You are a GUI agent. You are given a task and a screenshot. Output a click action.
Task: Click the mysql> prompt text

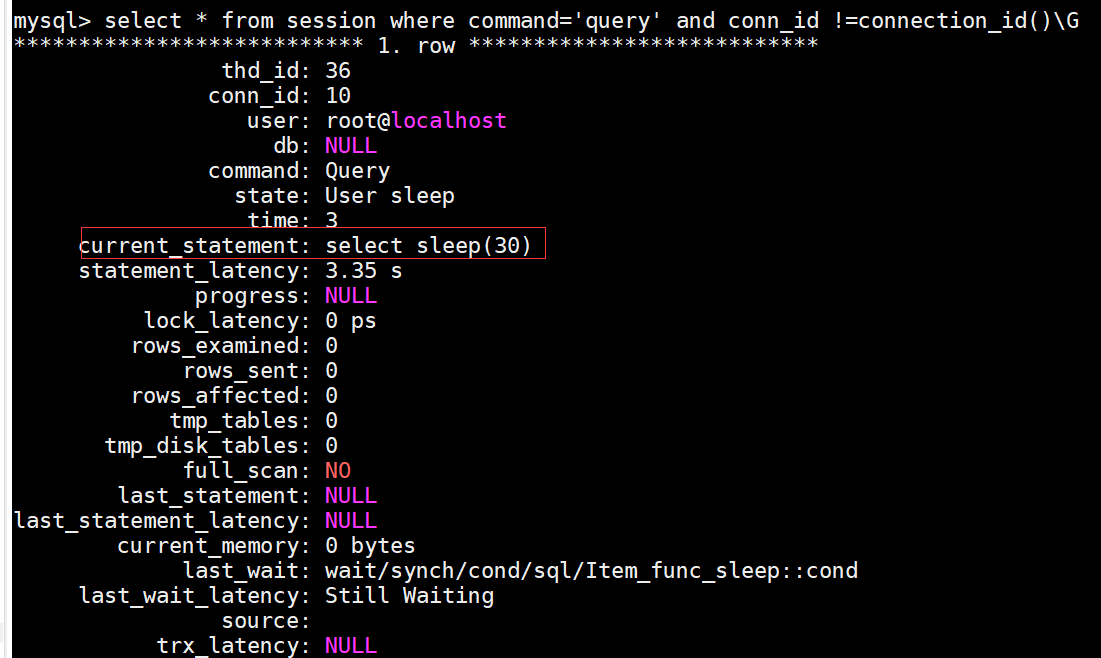click(x=52, y=21)
